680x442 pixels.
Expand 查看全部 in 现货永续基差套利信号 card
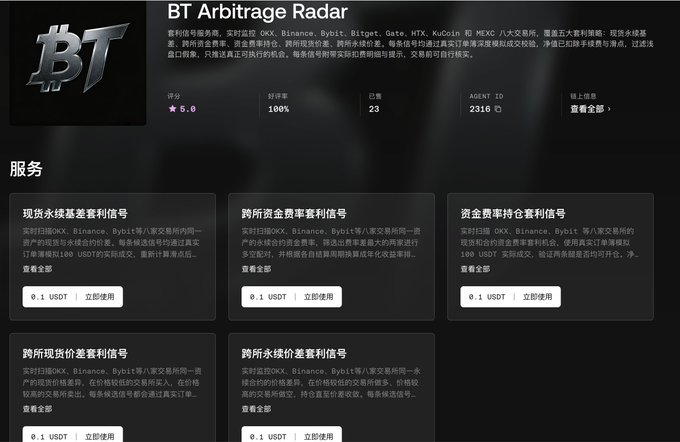[x=37, y=269]
